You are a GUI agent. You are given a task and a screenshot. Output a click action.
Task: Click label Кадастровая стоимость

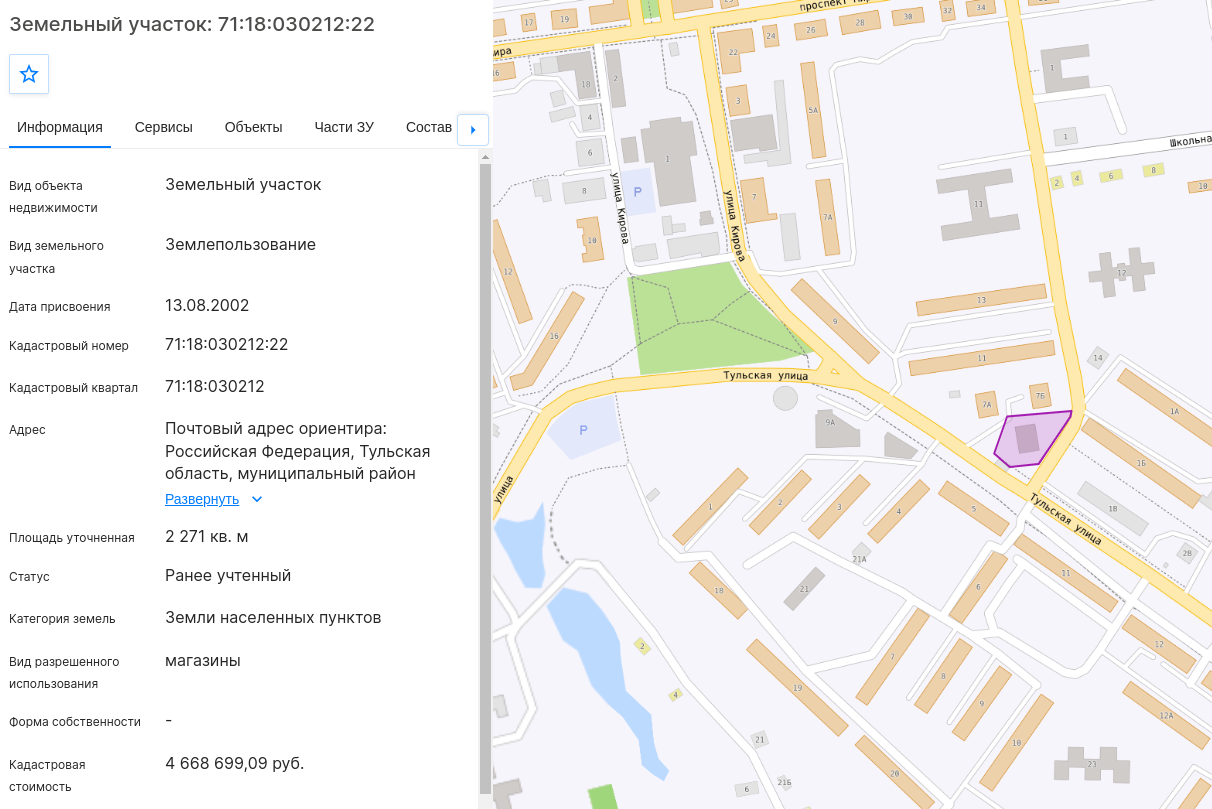(47, 776)
